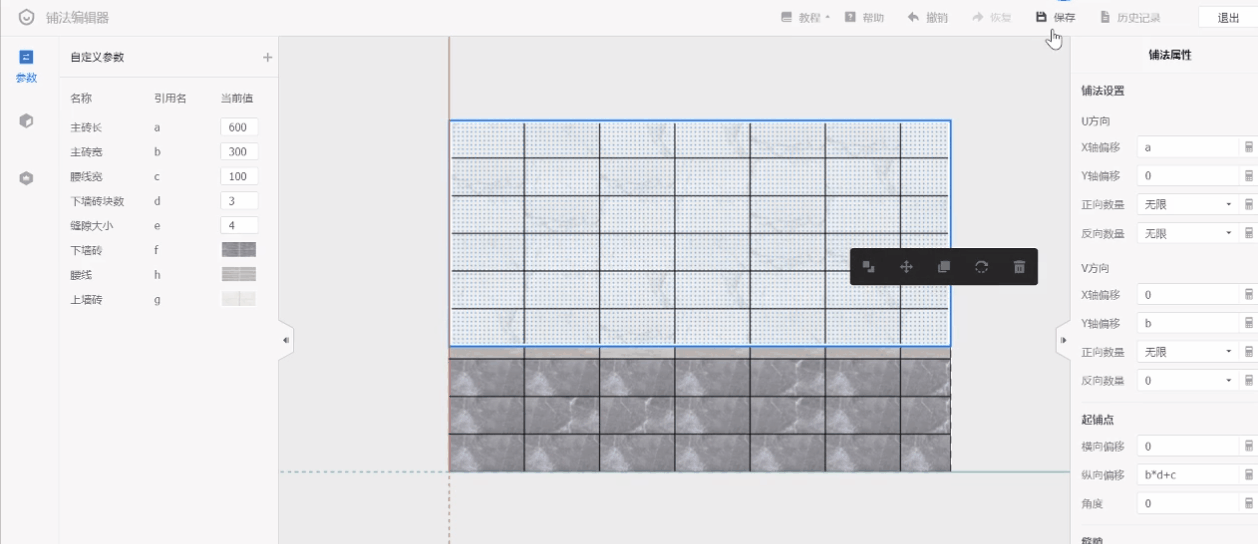Add a custom parameter with the plus icon
This screenshot has height=544, width=1258.
[267, 58]
